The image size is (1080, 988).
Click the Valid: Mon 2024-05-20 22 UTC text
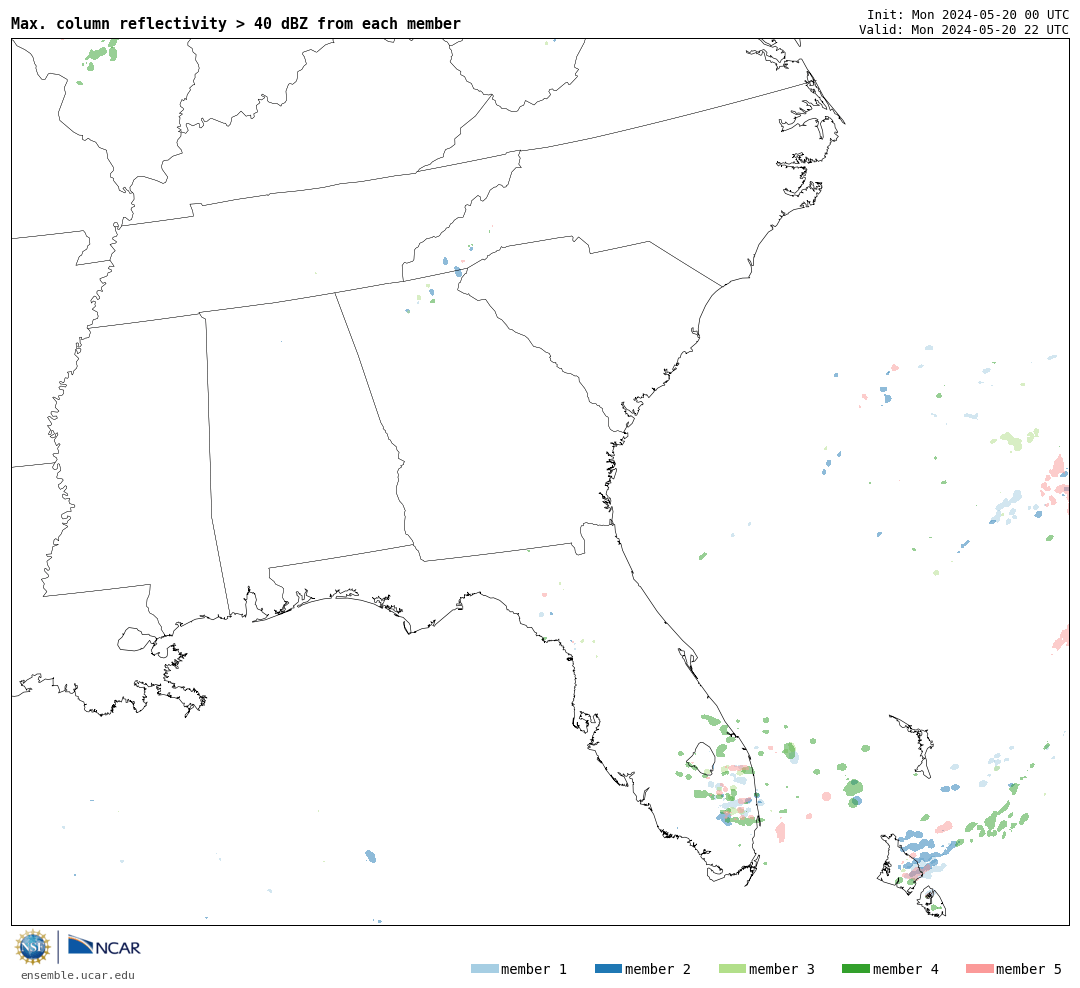tap(964, 30)
